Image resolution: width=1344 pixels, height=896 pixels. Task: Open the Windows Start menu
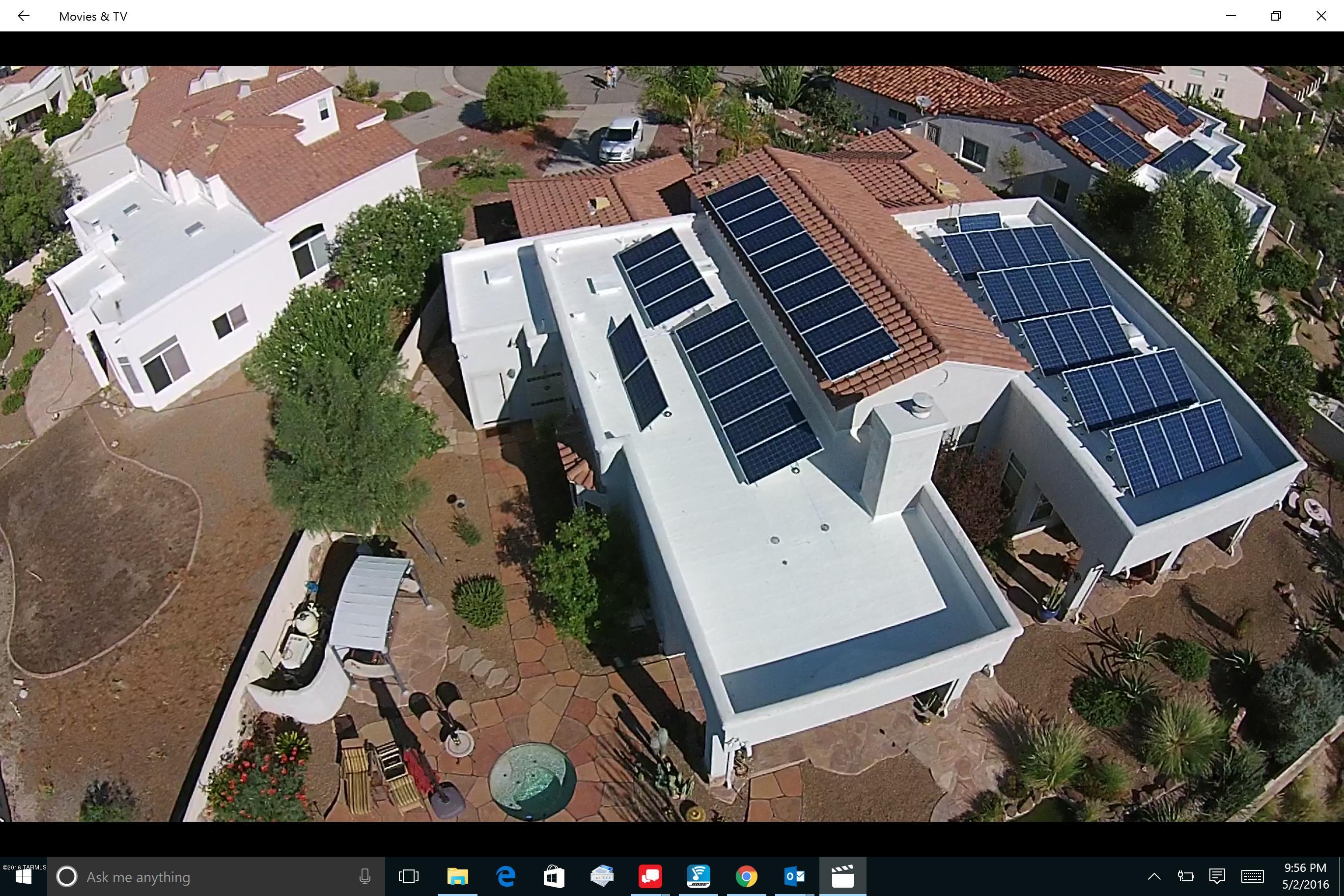coord(24,876)
